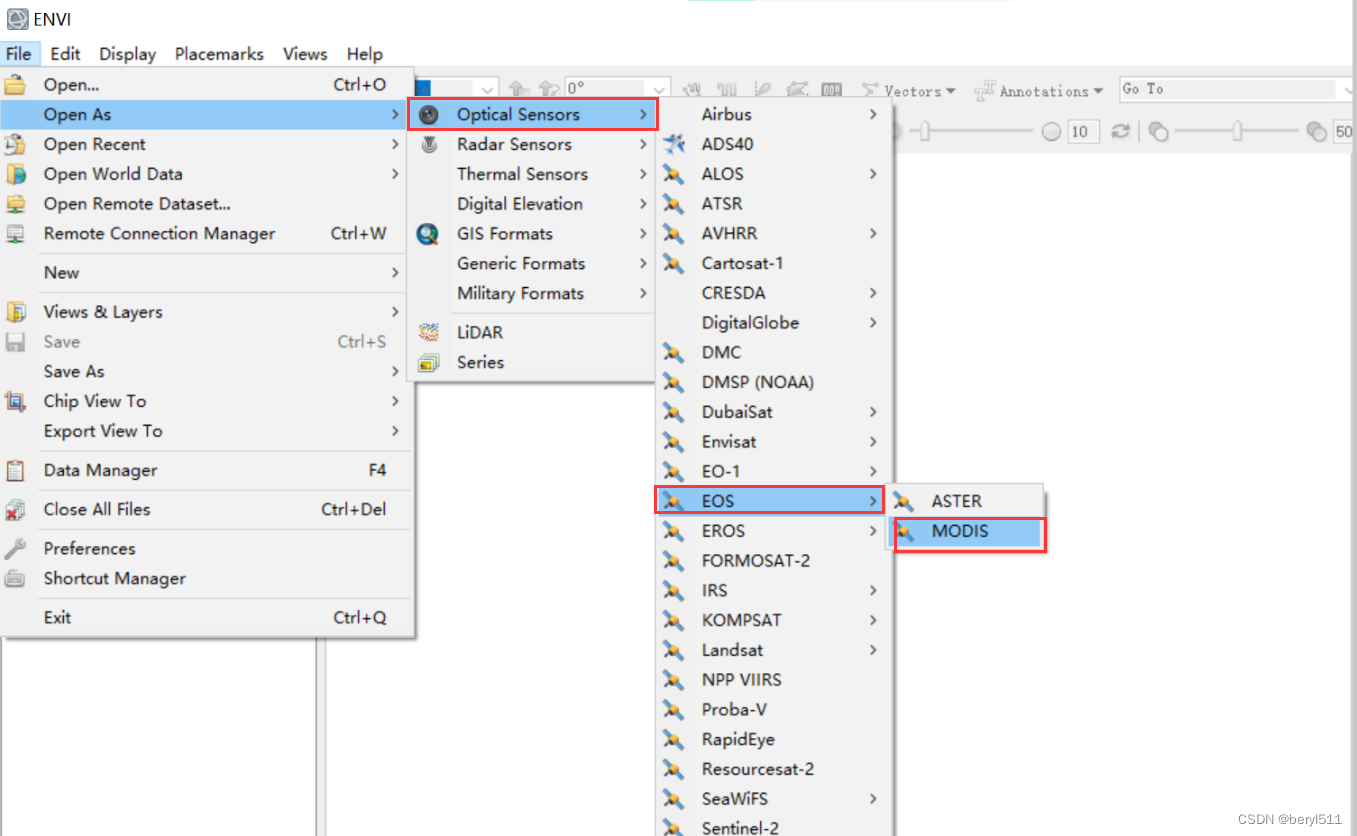The height and width of the screenshot is (836, 1357).
Task: Choose Exit from the File menu
Action: pyautogui.click(x=207, y=618)
